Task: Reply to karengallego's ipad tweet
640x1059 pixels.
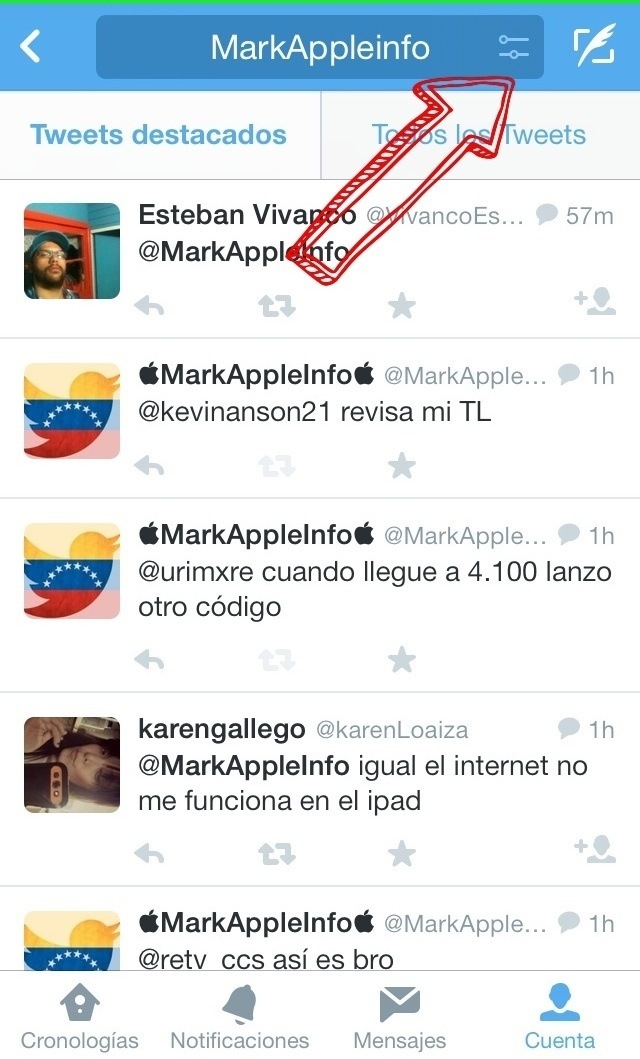Action: coord(149,854)
